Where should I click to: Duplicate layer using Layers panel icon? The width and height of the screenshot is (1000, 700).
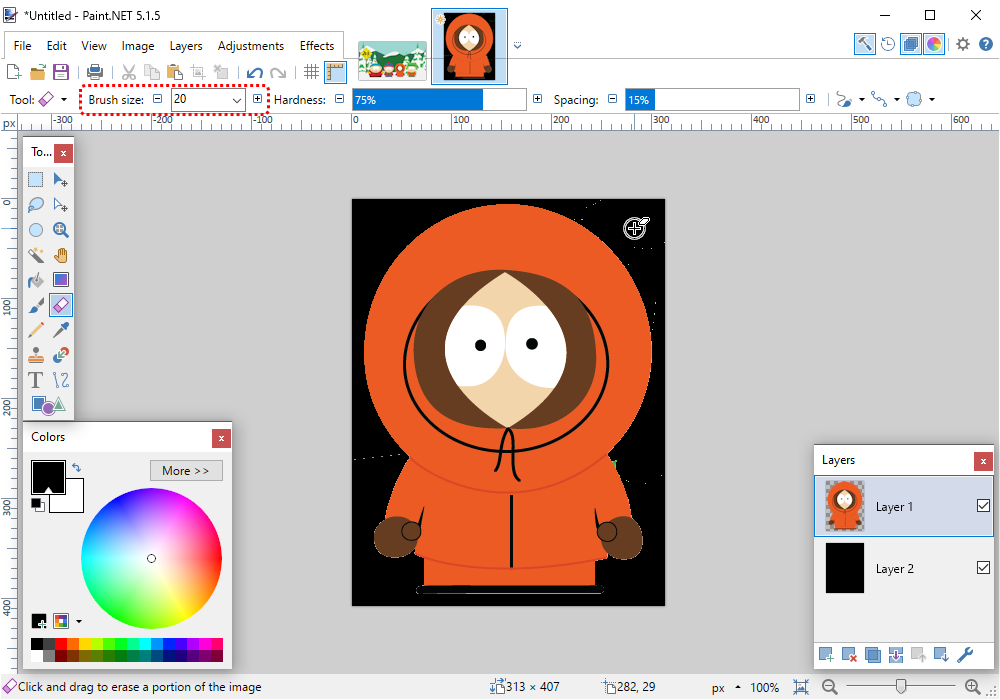872,654
